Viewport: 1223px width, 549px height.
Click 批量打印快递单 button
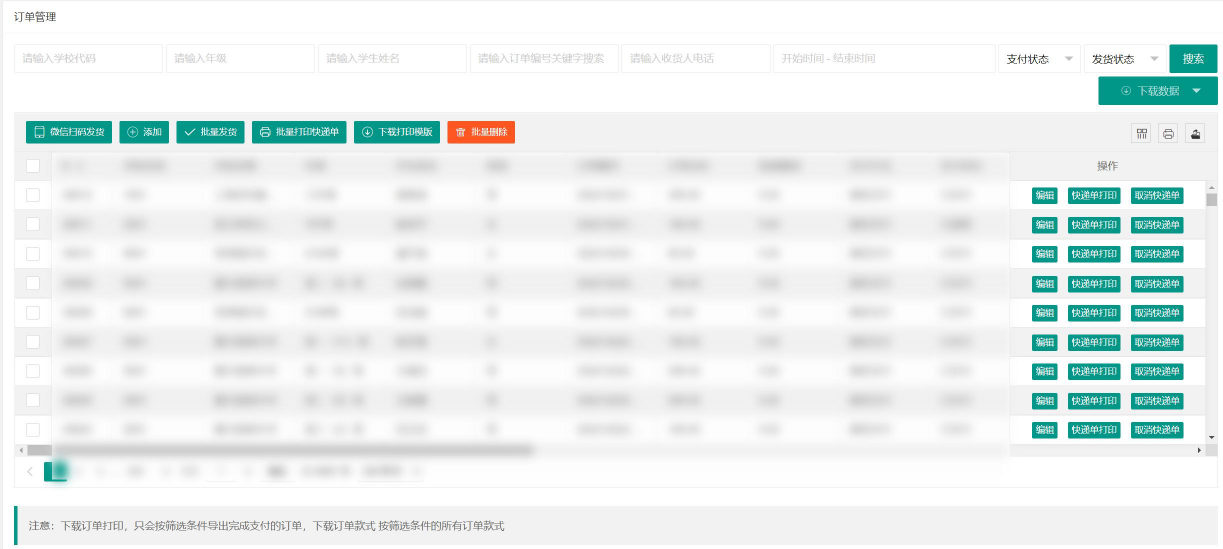pos(299,132)
